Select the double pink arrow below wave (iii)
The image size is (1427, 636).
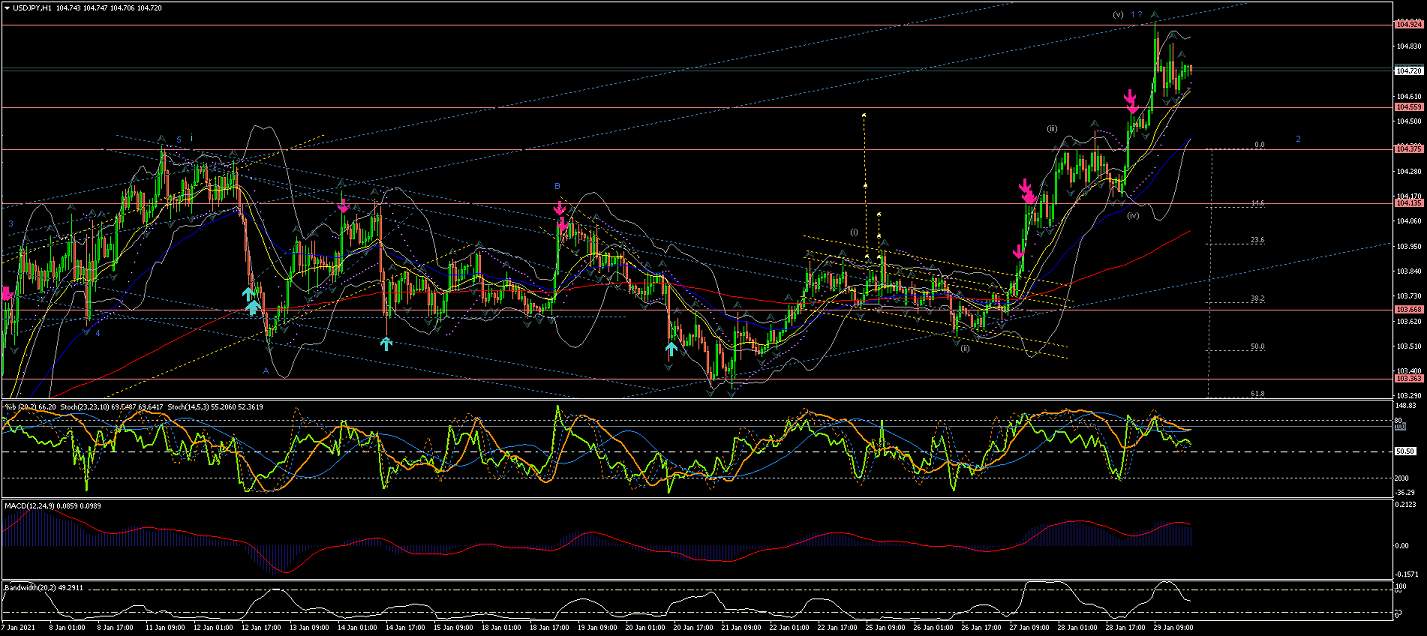(1027, 190)
